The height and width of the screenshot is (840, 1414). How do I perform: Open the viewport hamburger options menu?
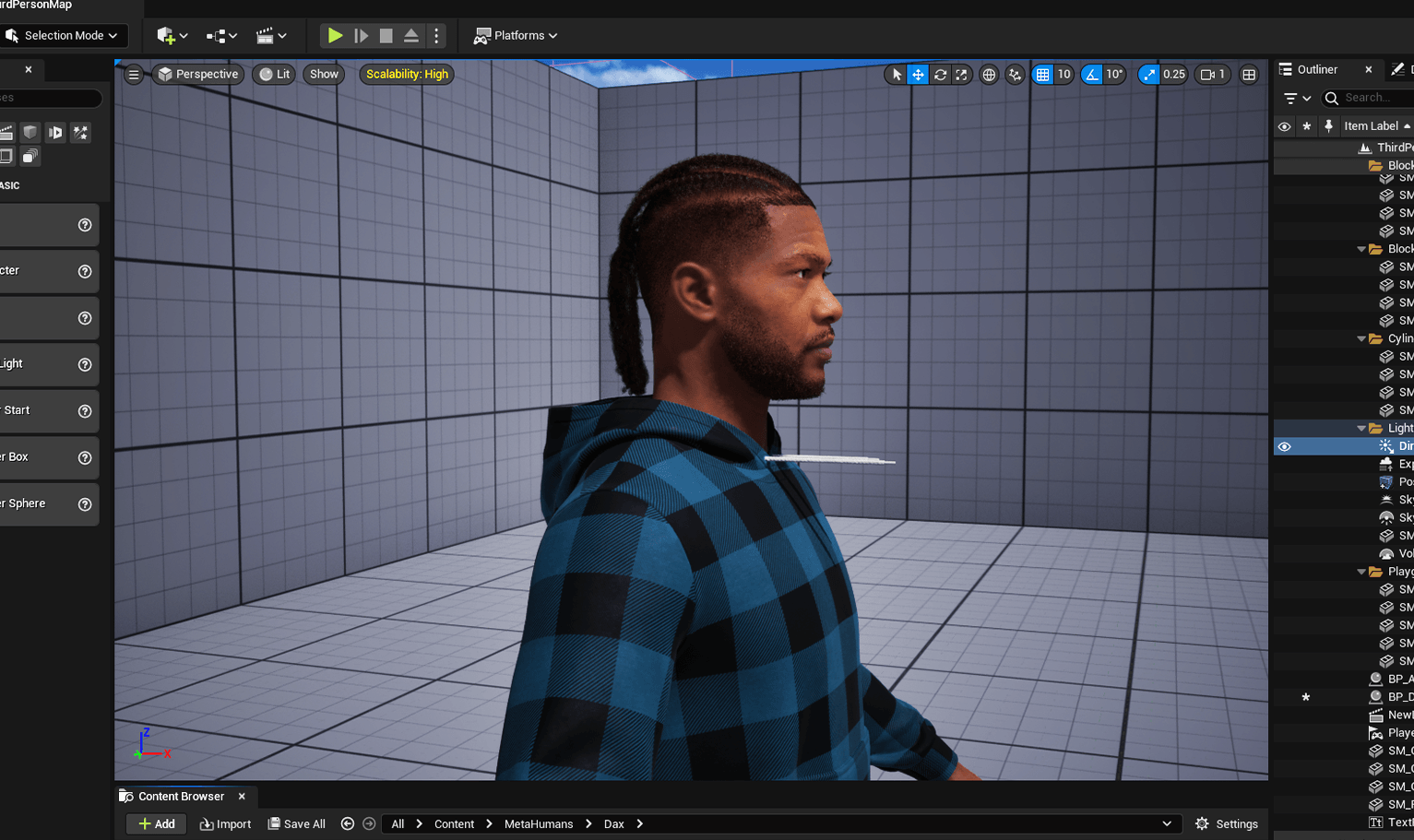(134, 75)
